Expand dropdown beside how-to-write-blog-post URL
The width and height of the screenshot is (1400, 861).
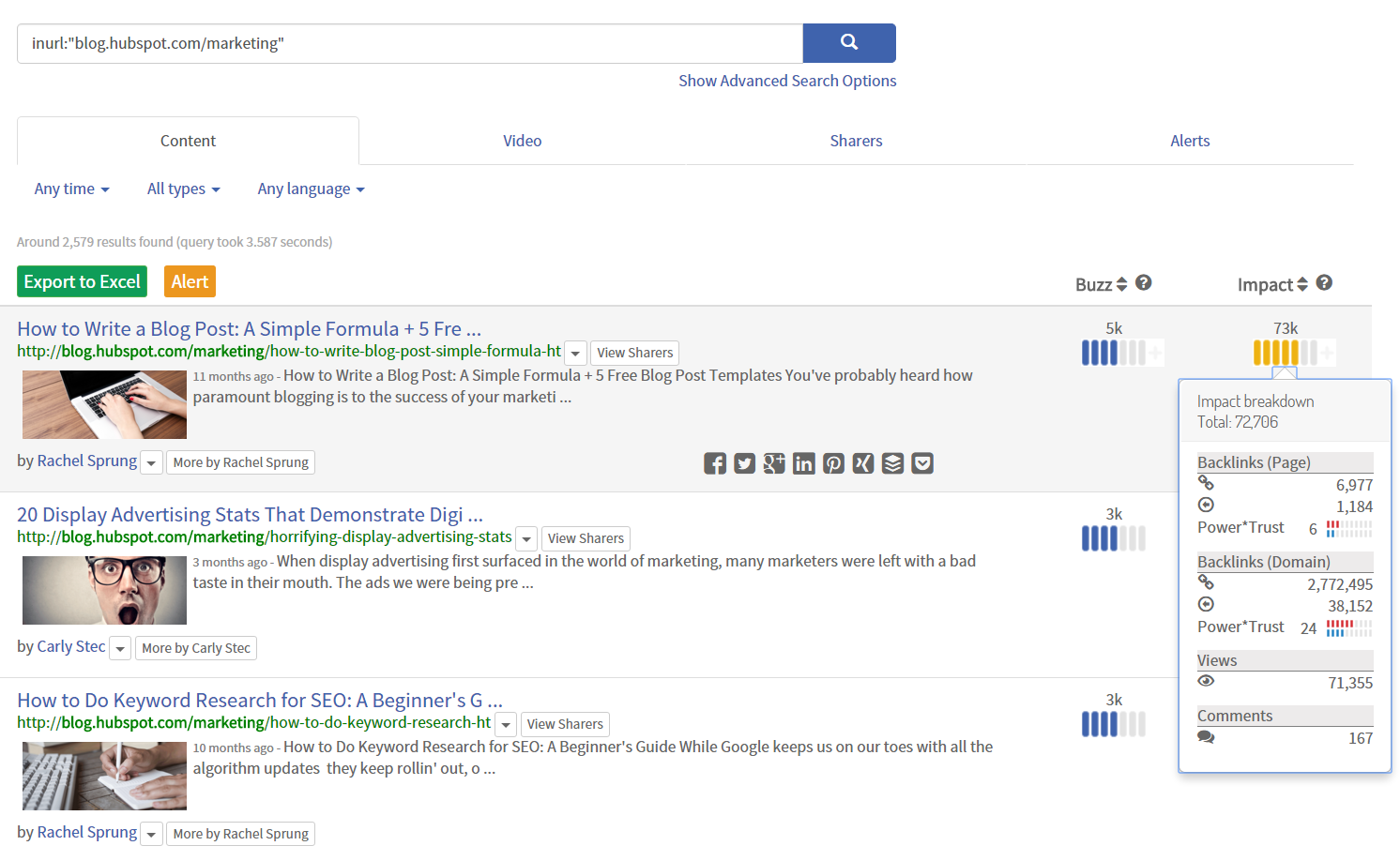(575, 354)
